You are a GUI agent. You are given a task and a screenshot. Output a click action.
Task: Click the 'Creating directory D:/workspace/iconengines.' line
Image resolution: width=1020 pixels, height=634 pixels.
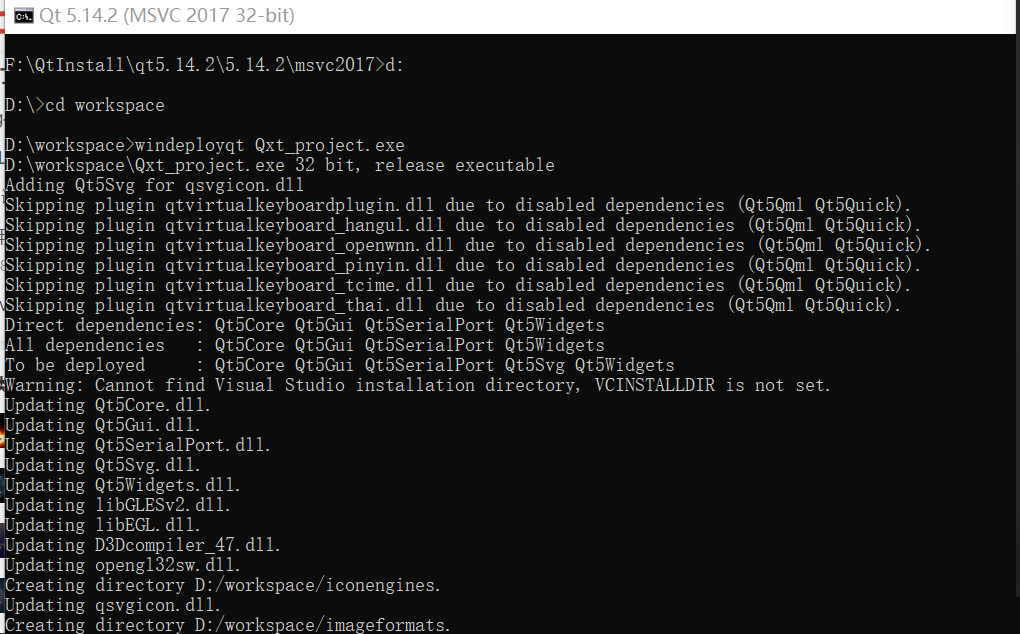tap(223, 585)
